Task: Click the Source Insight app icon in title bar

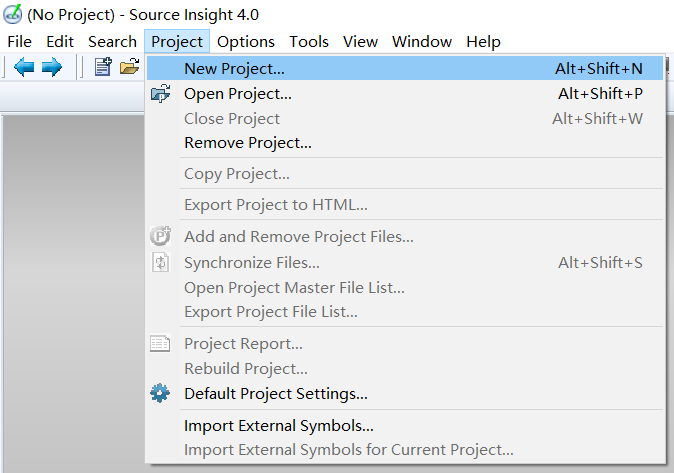Action: coord(12,14)
